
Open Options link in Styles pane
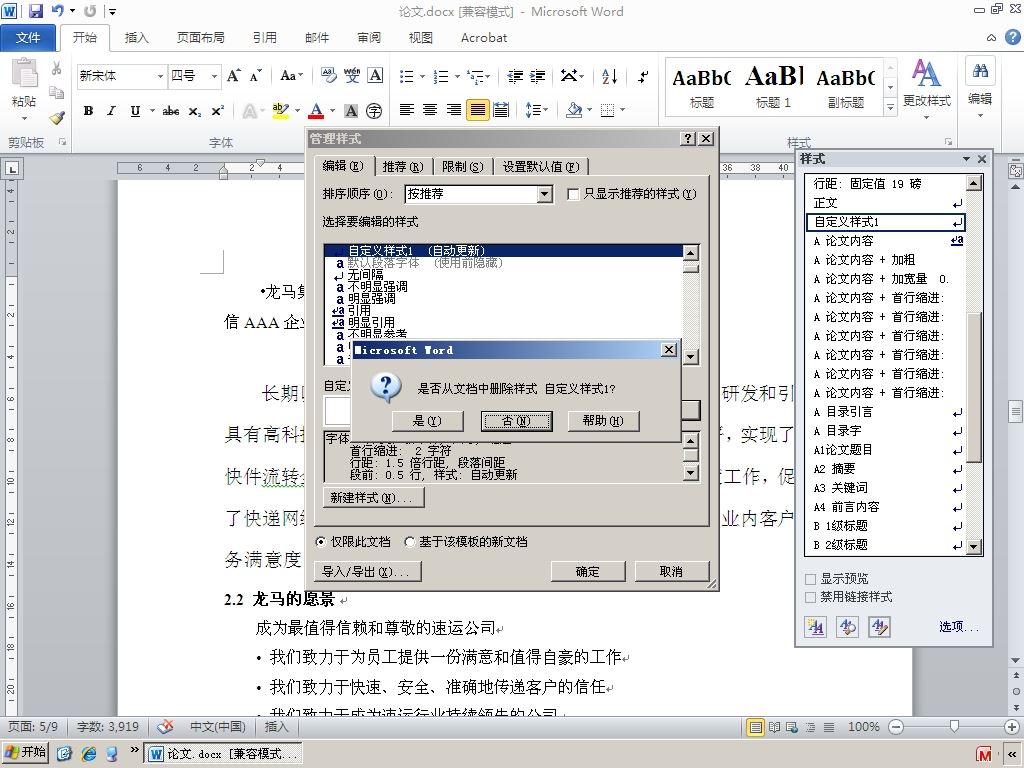[959, 627]
